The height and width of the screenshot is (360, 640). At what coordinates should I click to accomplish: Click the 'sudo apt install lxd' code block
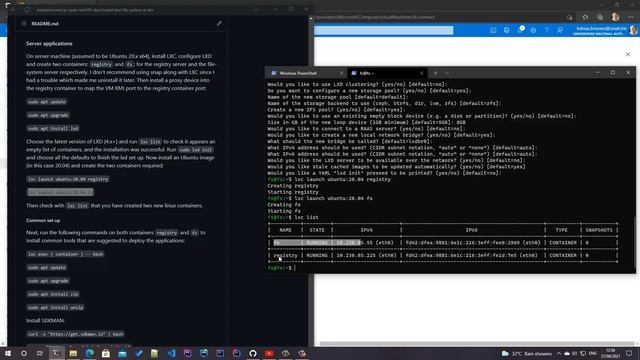click(53, 128)
